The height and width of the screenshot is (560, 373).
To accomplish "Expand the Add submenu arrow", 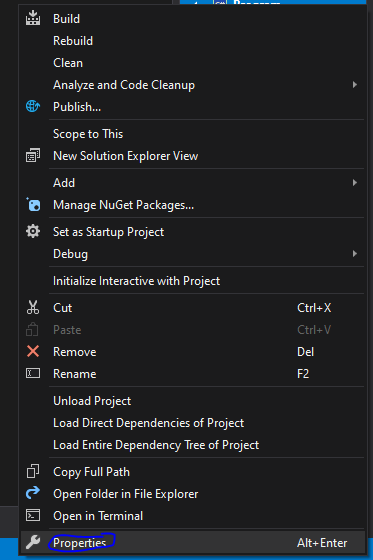I will point(354,182).
